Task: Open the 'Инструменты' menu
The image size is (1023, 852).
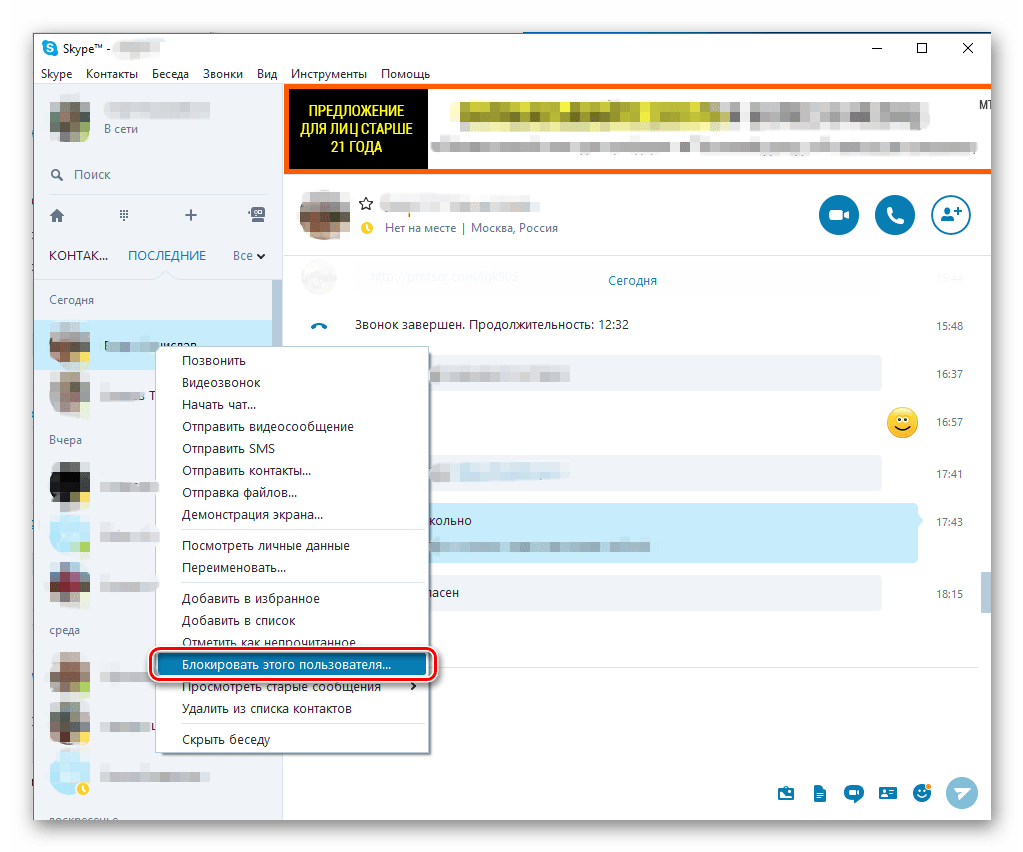Action: 328,74
